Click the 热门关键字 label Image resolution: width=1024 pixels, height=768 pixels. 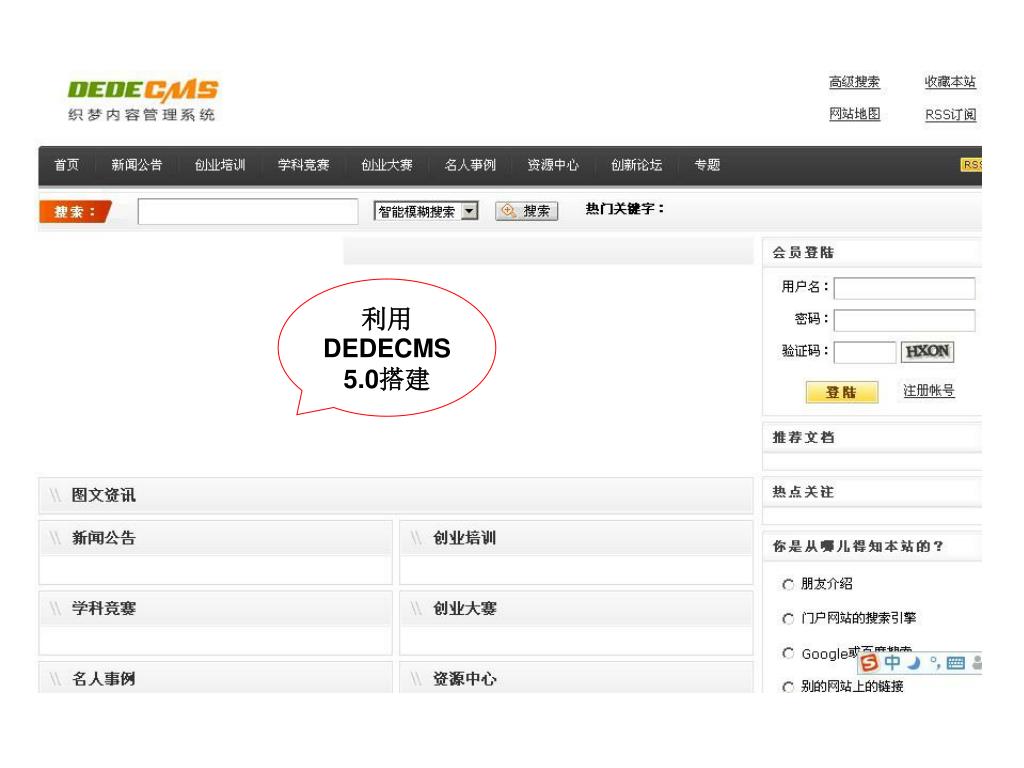click(624, 209)
